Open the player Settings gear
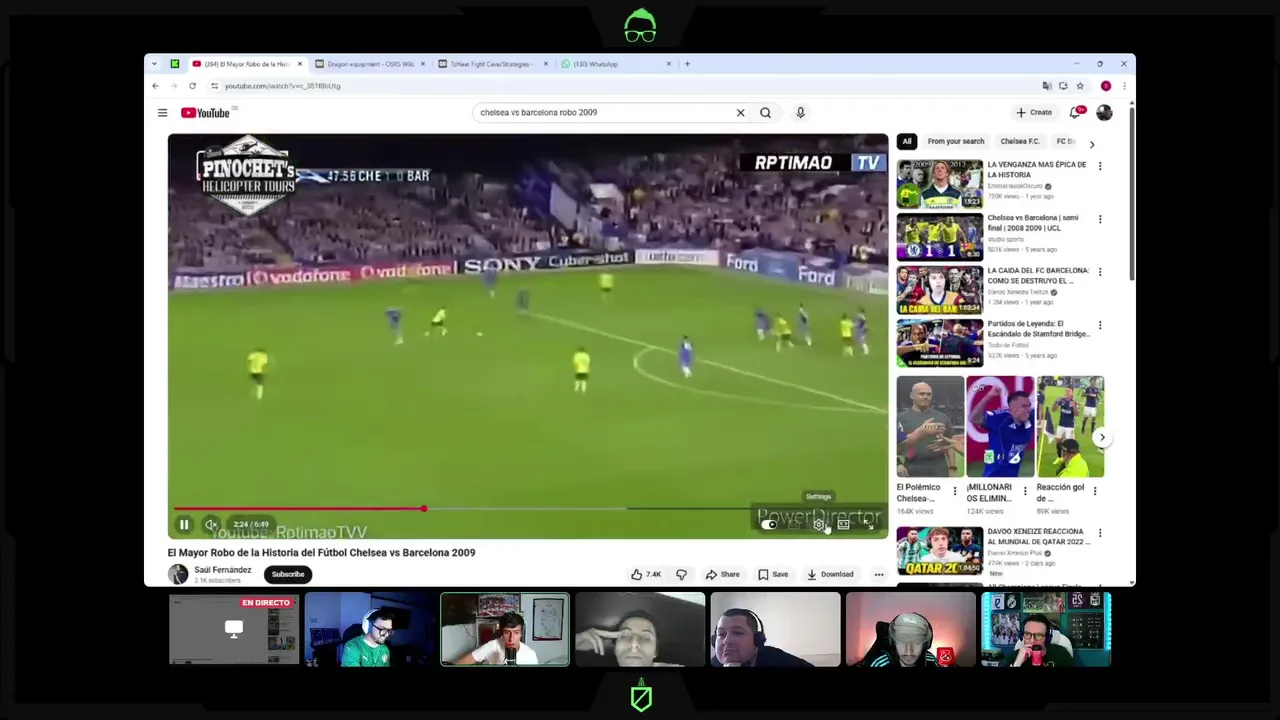Screen dimensions: 1280x720 (819, 524)
